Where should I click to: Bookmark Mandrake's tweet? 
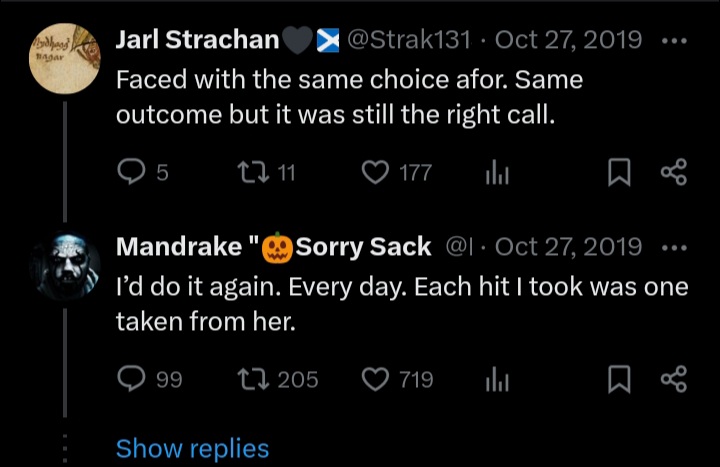619,379
